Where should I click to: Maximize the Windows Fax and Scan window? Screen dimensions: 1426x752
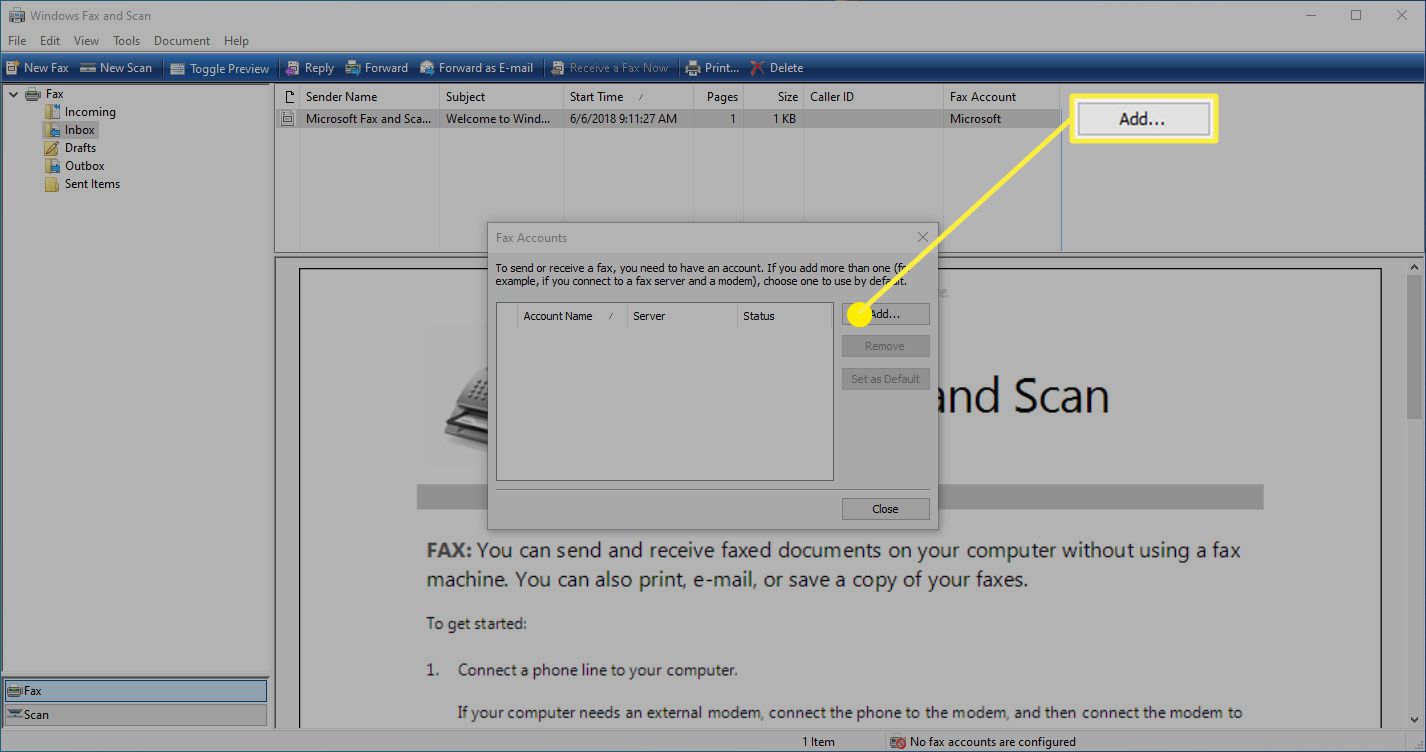click(x=1356, y=15)
